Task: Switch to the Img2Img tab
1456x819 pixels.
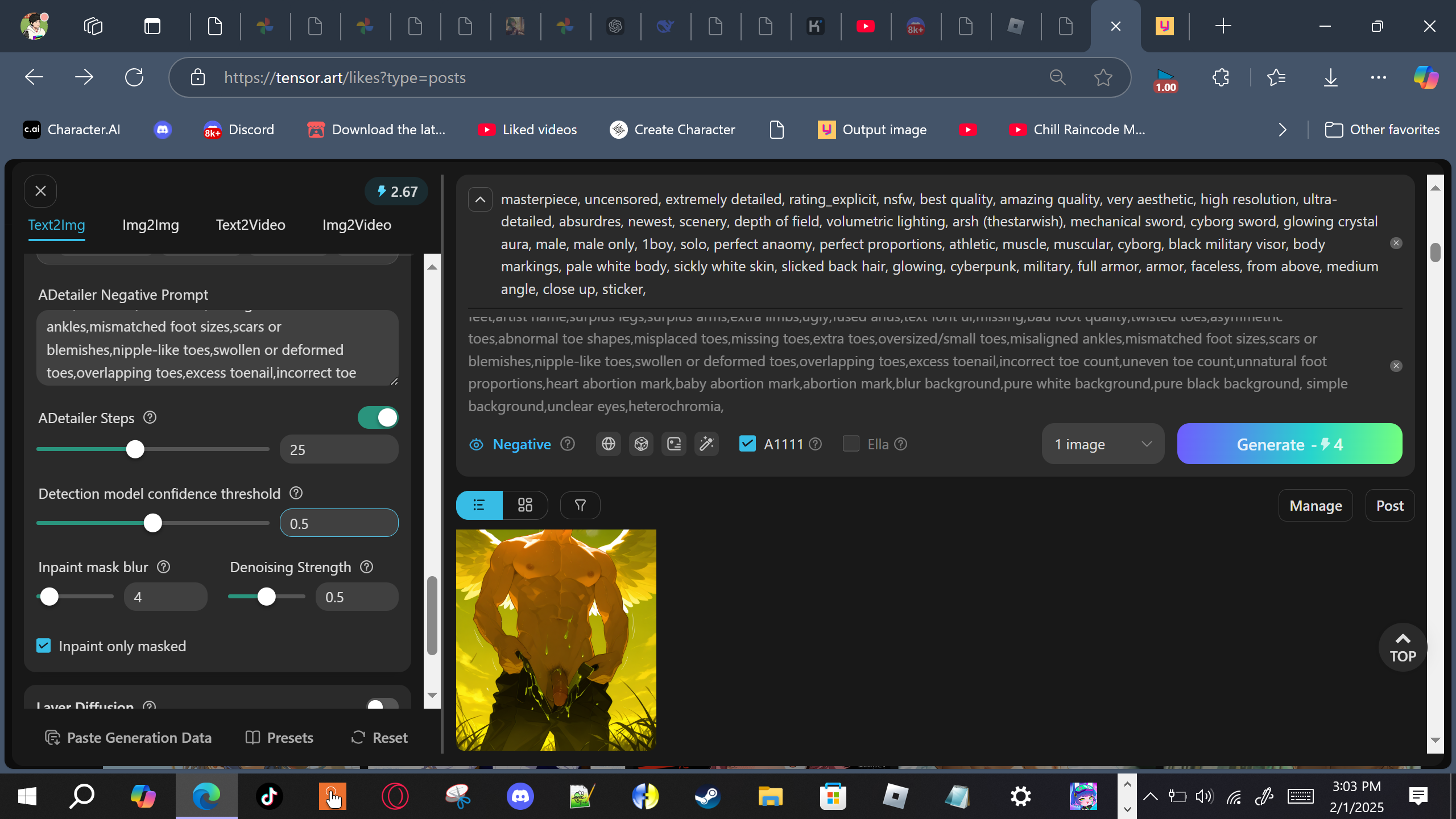Action: [x=150, y=225]
